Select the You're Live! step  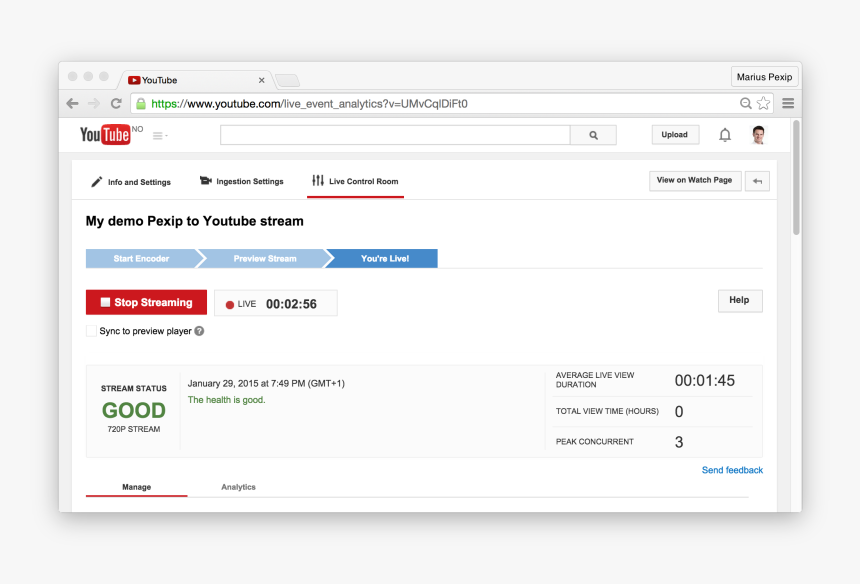point(384,258)
